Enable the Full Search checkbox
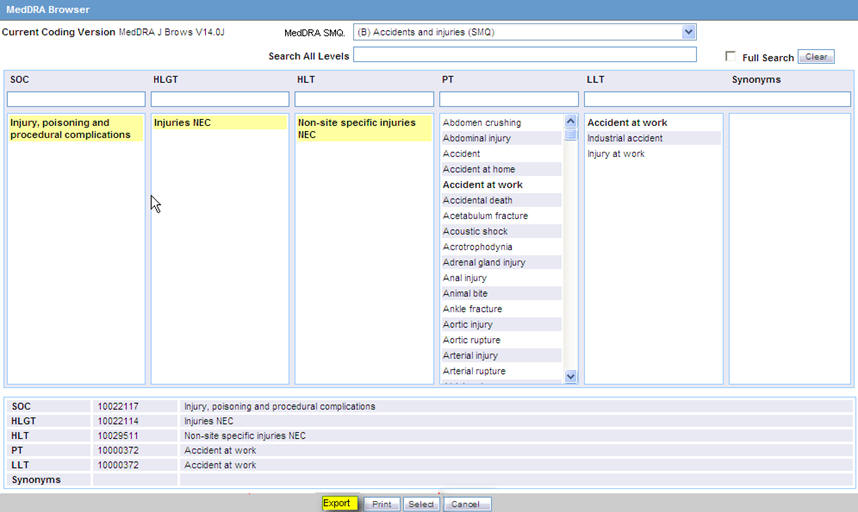The width and height of the screenshot is (858, 512). coord(731,56)
